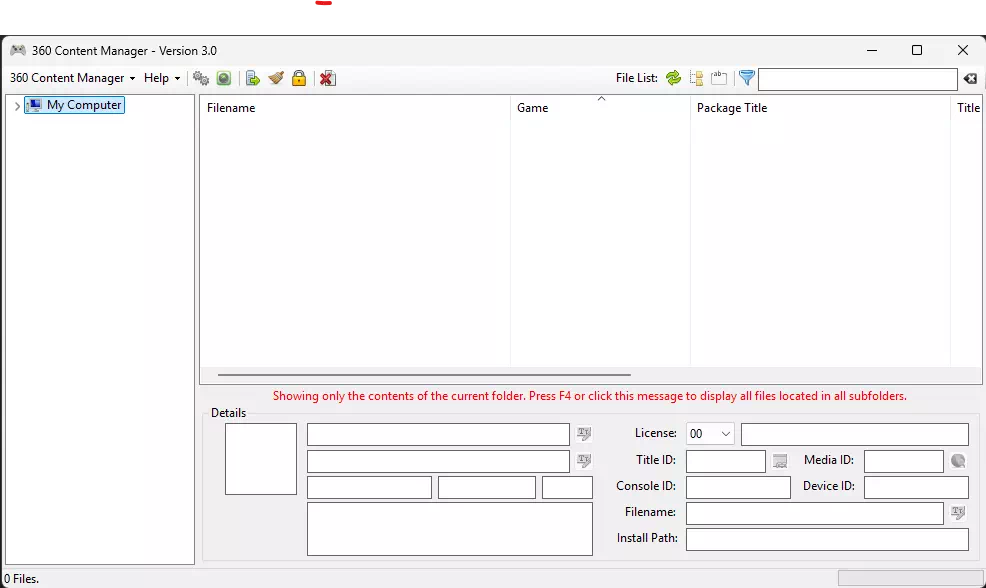
Task: Click the red X delete file icon
Action: click(x=328, y=78)
